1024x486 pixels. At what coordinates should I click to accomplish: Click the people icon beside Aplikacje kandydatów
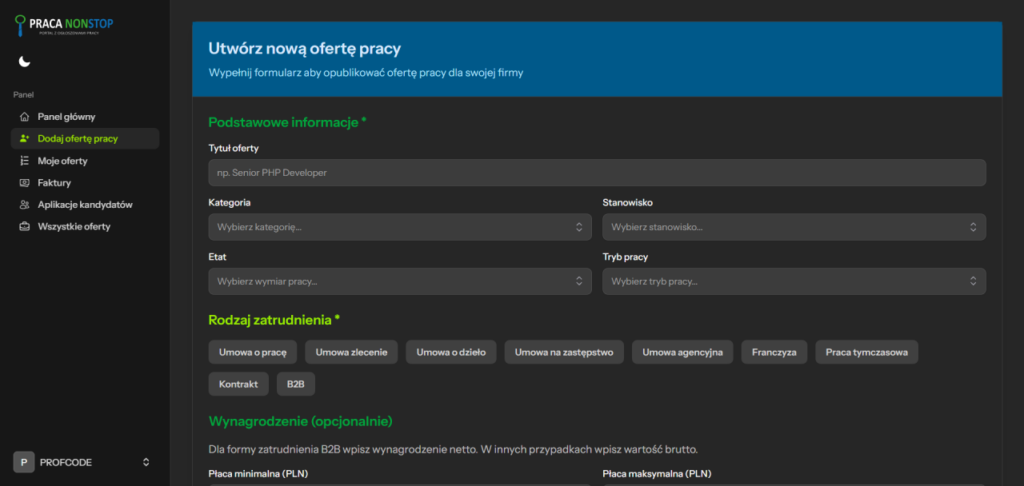[25, 205]
